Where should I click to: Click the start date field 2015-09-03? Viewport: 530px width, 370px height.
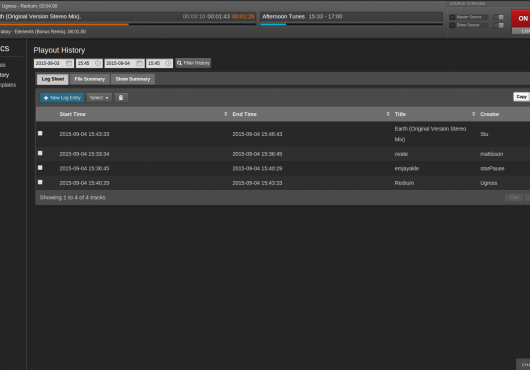[x=54, y=63]
